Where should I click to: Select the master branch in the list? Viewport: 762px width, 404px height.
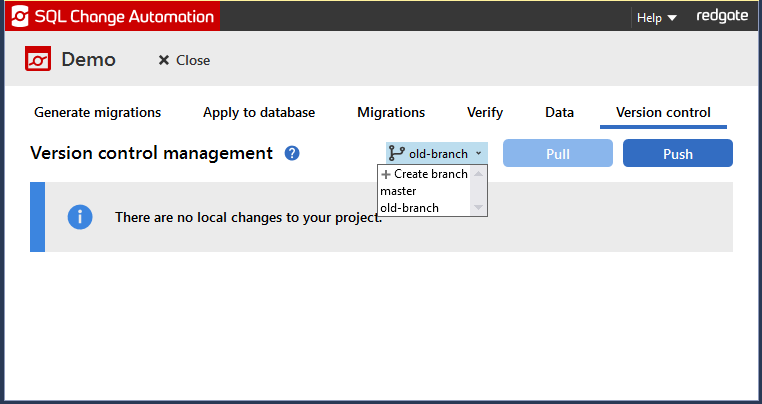[x=399, y=191]
